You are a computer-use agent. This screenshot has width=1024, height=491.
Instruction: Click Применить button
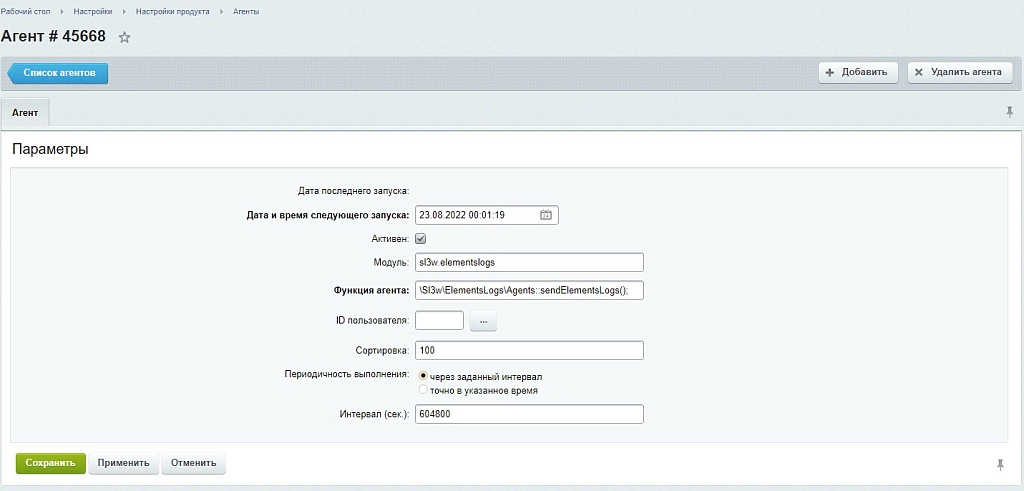coord(123,463)
